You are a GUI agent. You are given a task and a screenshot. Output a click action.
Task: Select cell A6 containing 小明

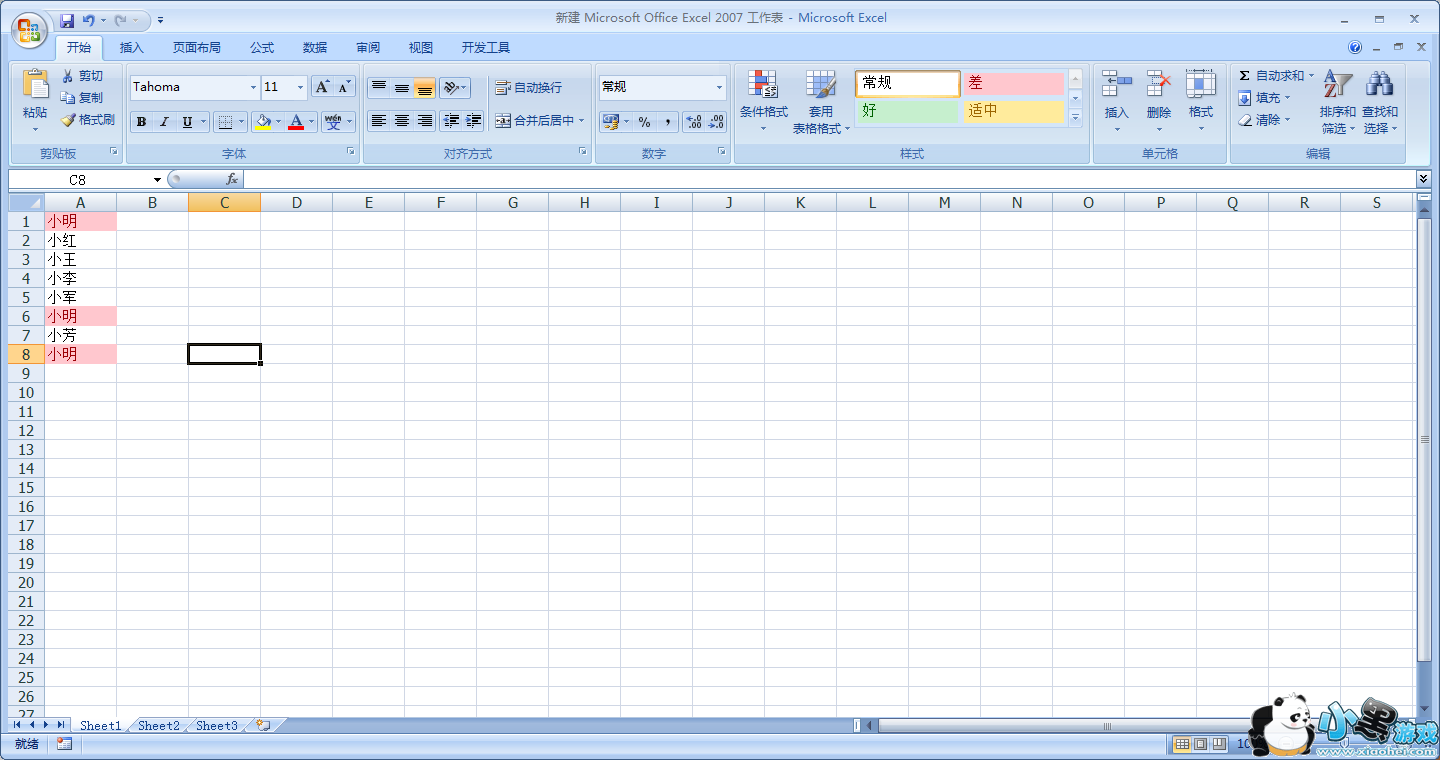(x=80, y=316)
